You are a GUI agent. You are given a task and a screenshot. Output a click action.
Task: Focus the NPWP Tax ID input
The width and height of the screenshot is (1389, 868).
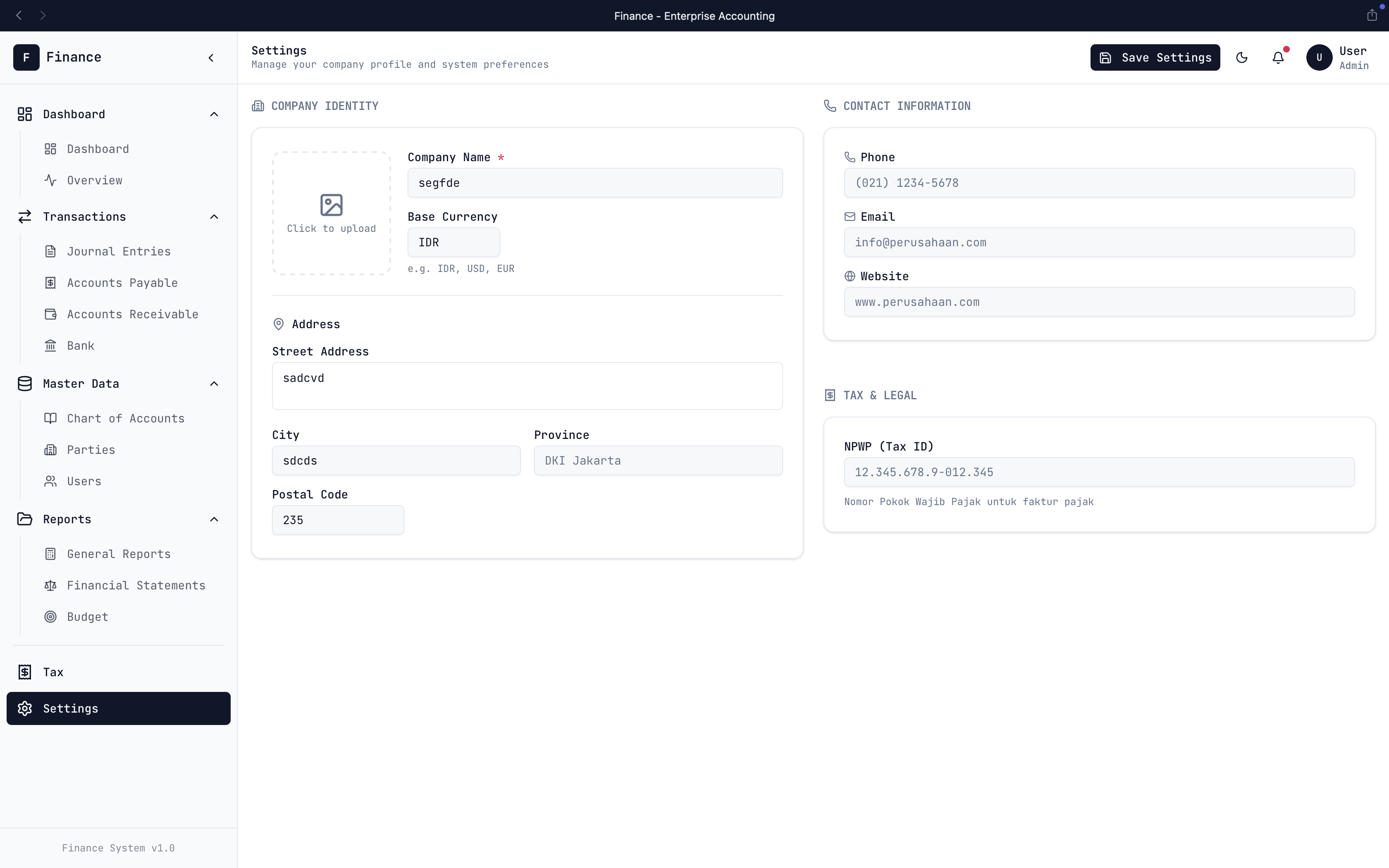point(1098,472)
